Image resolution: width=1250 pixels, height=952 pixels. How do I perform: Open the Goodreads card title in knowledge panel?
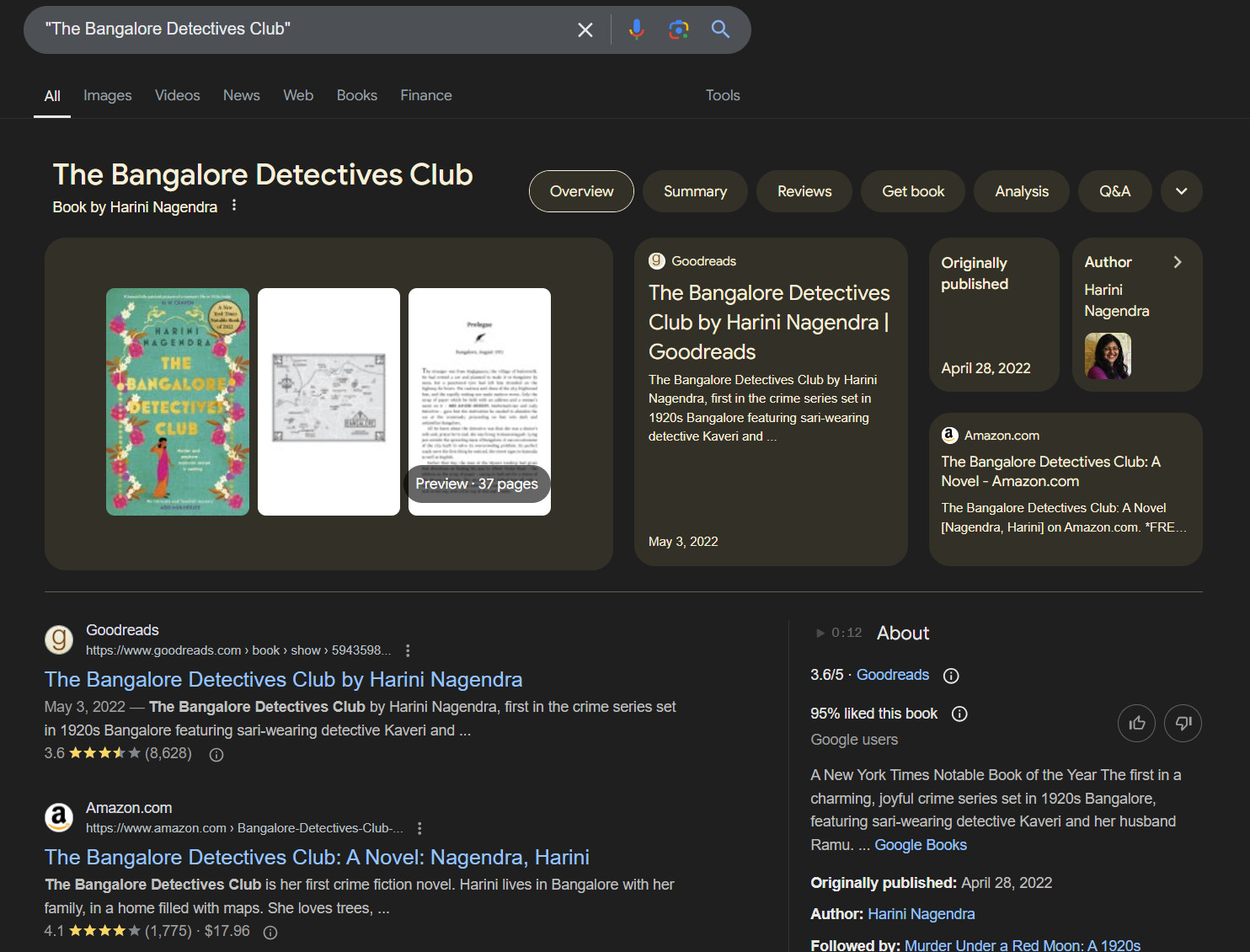[769, 322]
